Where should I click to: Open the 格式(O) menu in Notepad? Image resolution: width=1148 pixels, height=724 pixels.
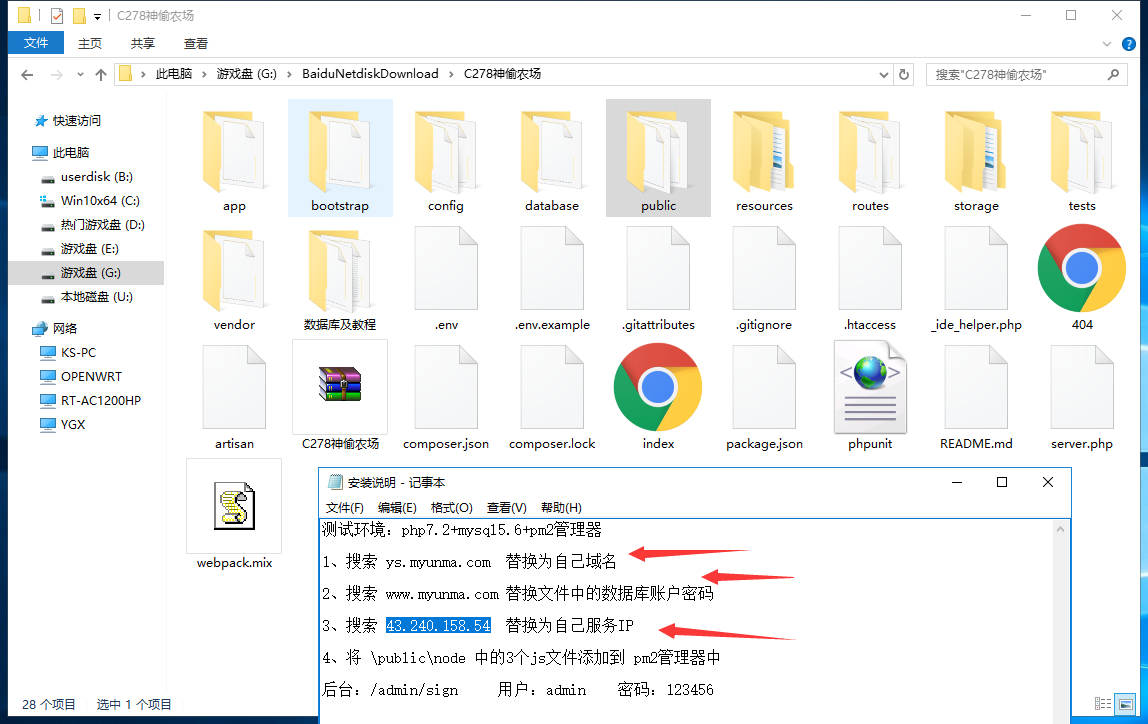(451, 508)
